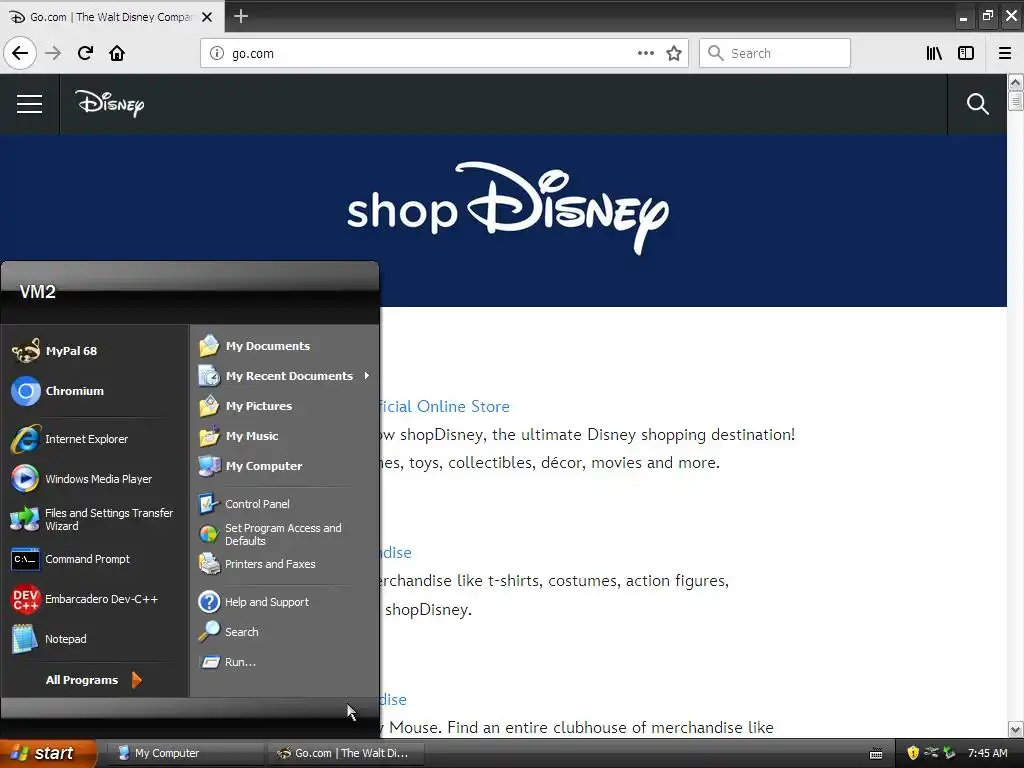This screenshot has height=768, width=1024.
Task: Click the page scrollbar up arrow
Action: [1015, 82]
